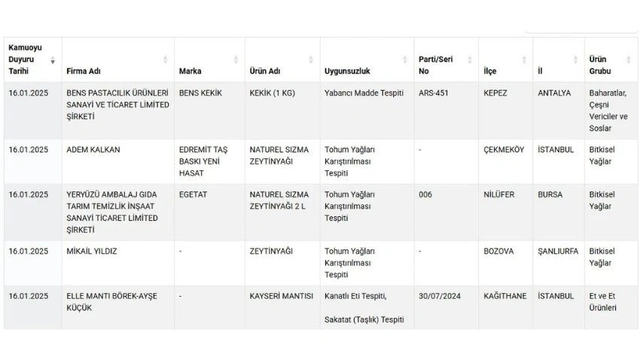The height and width of the screenshot is (360, 640).
Task: Sort by Ürün Grubu arrow icon
Action: coord(629,60)
